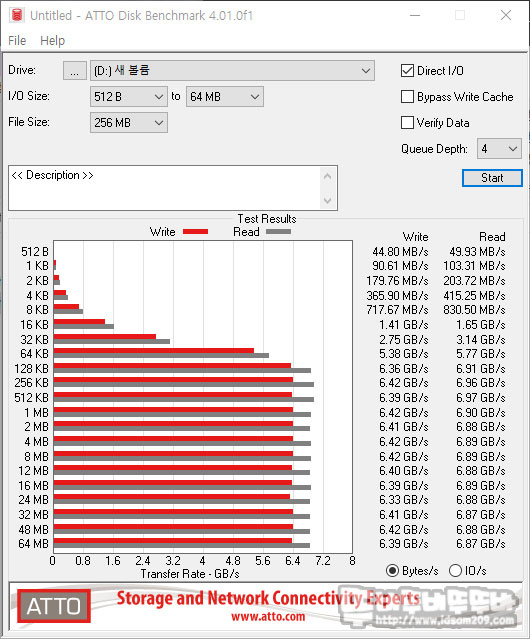Viewport: 530px width, 639px height.
Task: Click the Read column header in results
Action: 492,237
